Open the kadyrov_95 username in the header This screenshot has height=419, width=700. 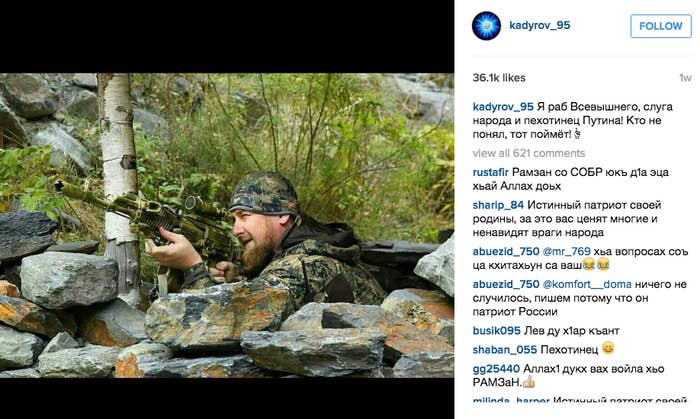click(x=540, y=25)
